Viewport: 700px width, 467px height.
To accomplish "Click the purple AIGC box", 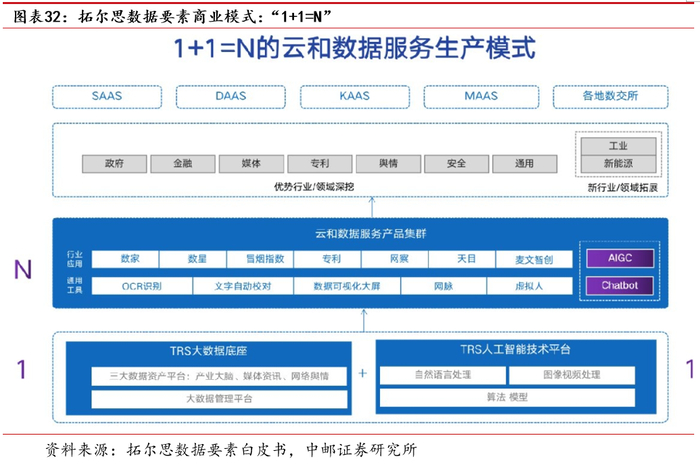I will (x=620, y=258).
